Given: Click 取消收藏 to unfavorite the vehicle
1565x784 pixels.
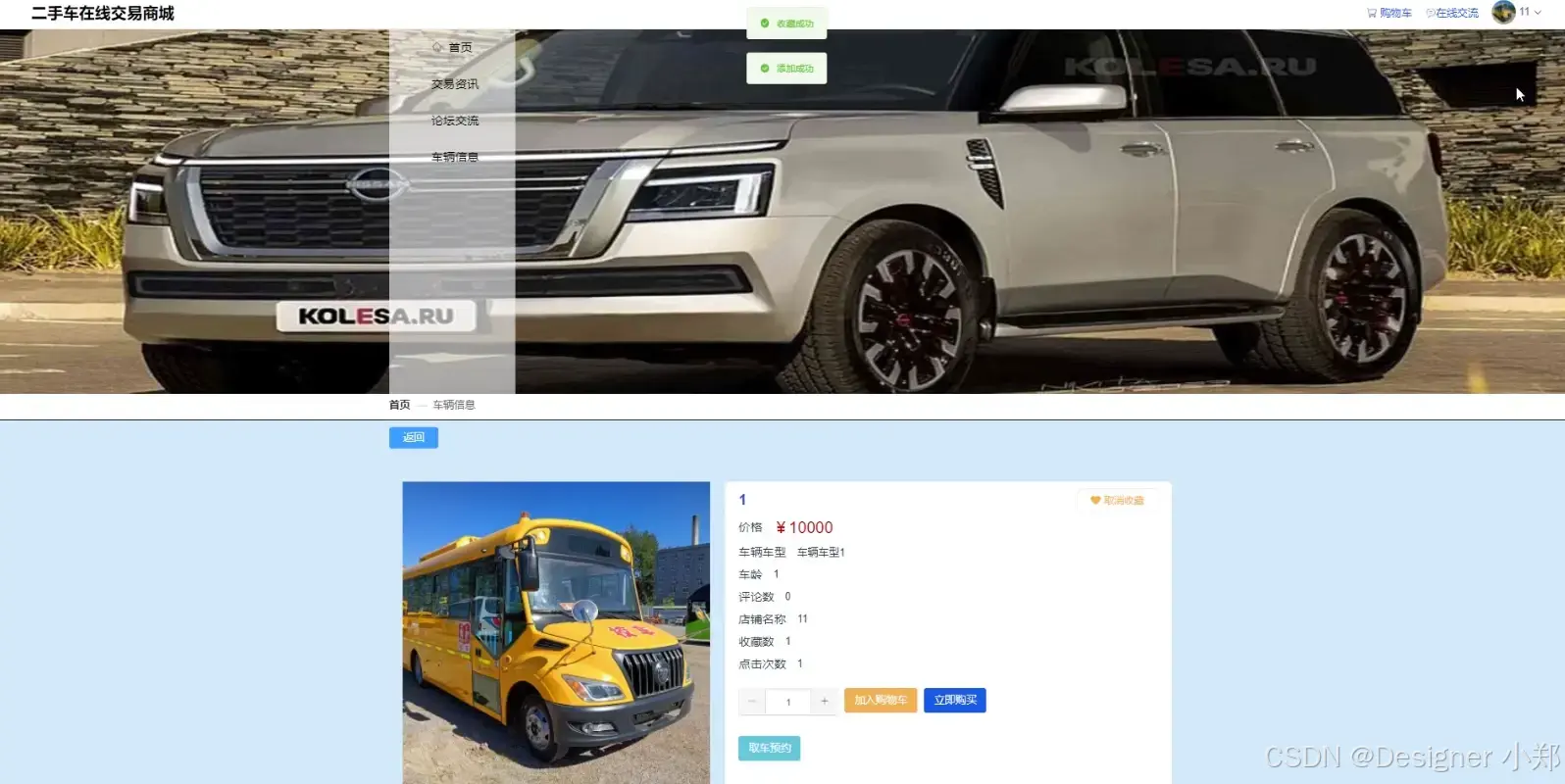Looking at the screenshot, I should point(1117,501).
